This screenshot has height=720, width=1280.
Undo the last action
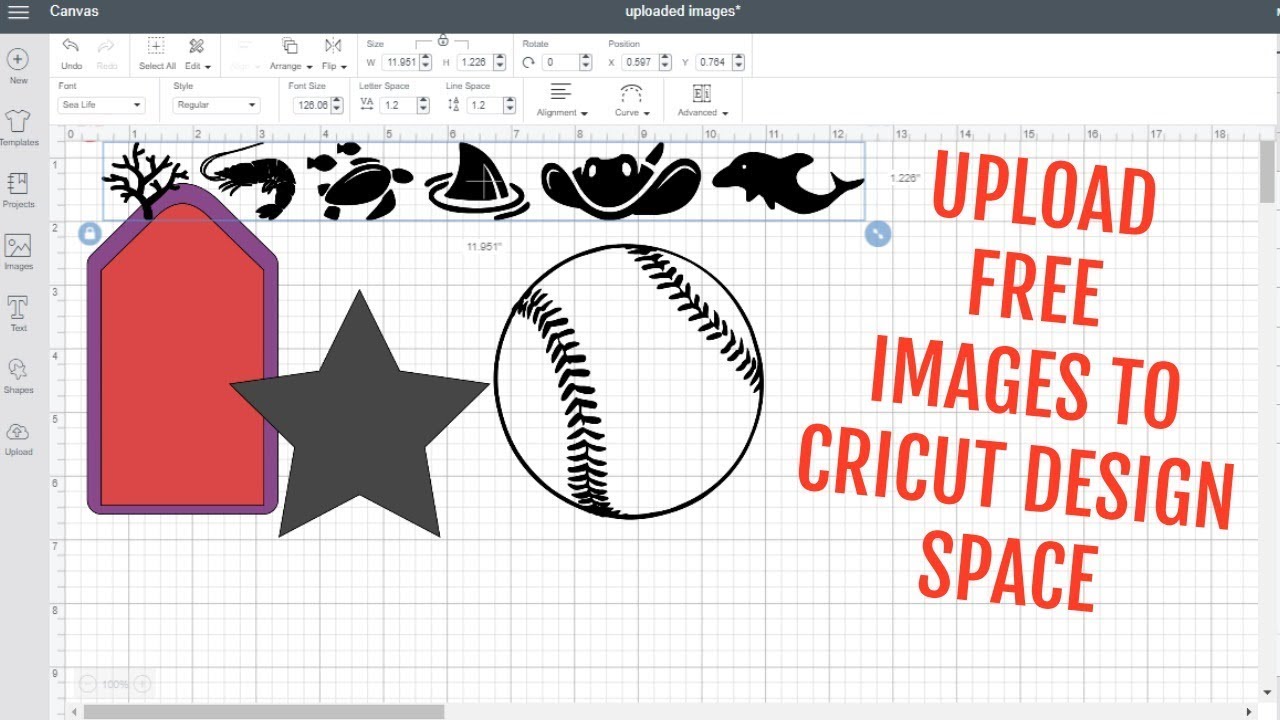click(x=71, y=53)
